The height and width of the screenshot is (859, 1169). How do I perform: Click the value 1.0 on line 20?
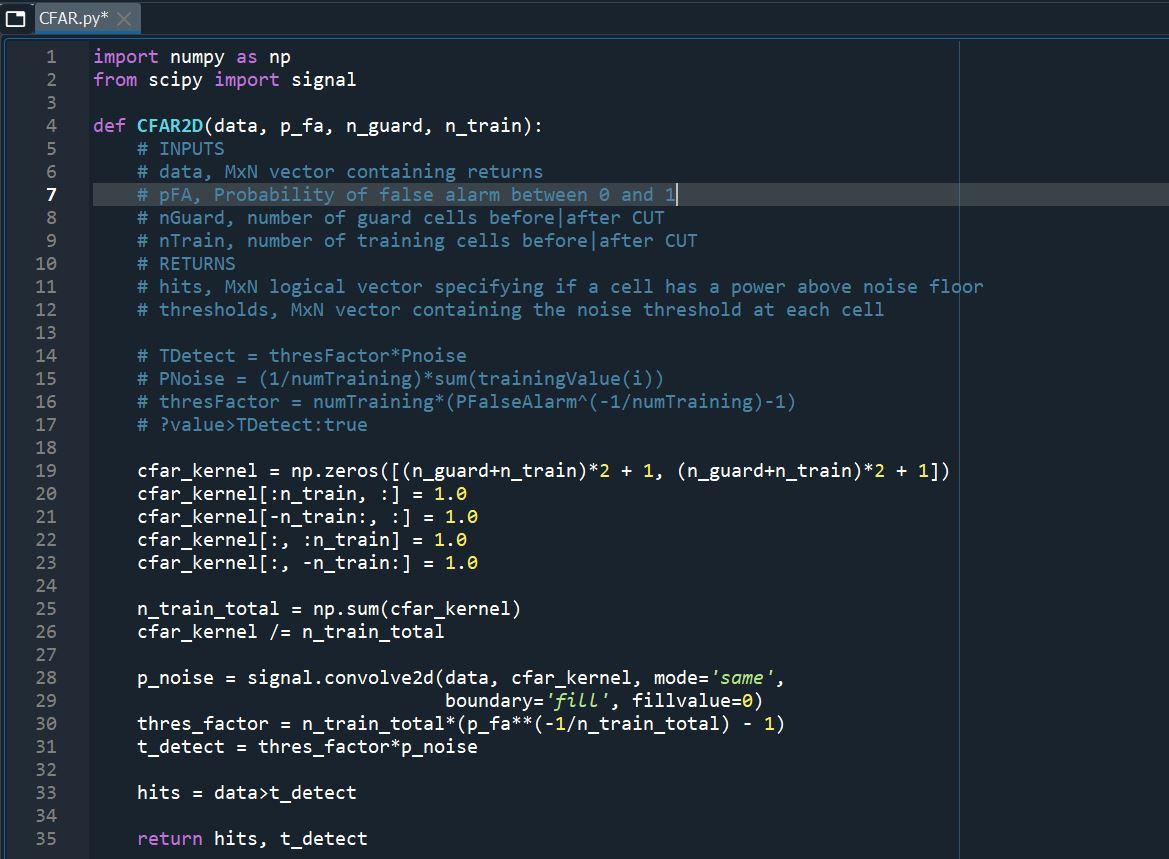(x=449, y=493)
